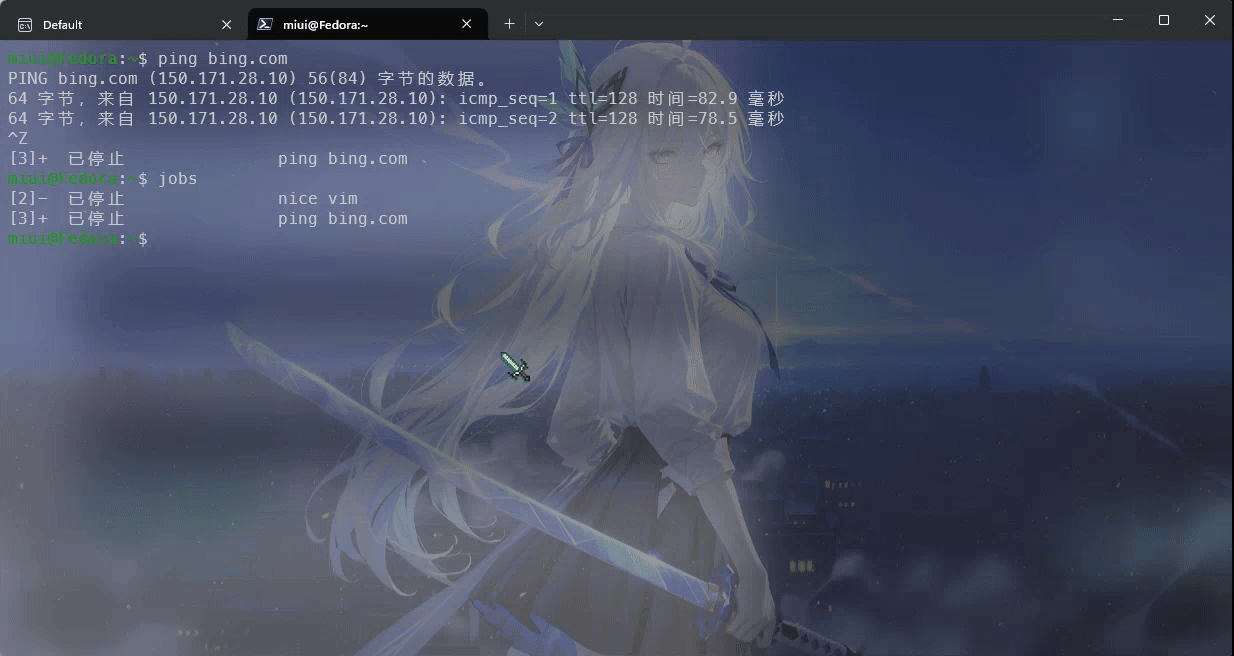This screenshot has height=656, width=1234.
Task: Minimize the terminal window
Action: (x=1117, y=20)
